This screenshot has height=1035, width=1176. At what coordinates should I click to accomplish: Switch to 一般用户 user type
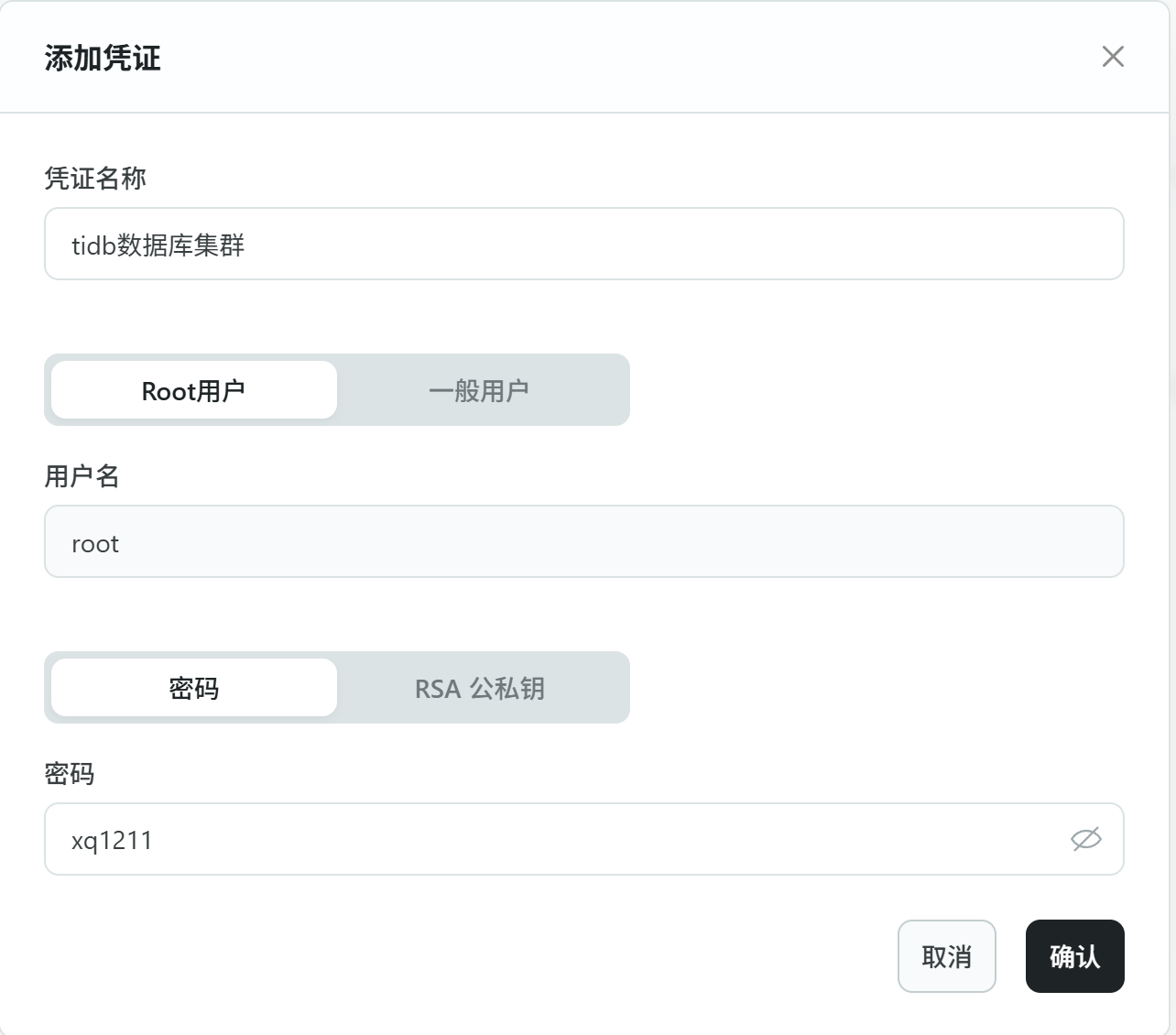[479, 390]
